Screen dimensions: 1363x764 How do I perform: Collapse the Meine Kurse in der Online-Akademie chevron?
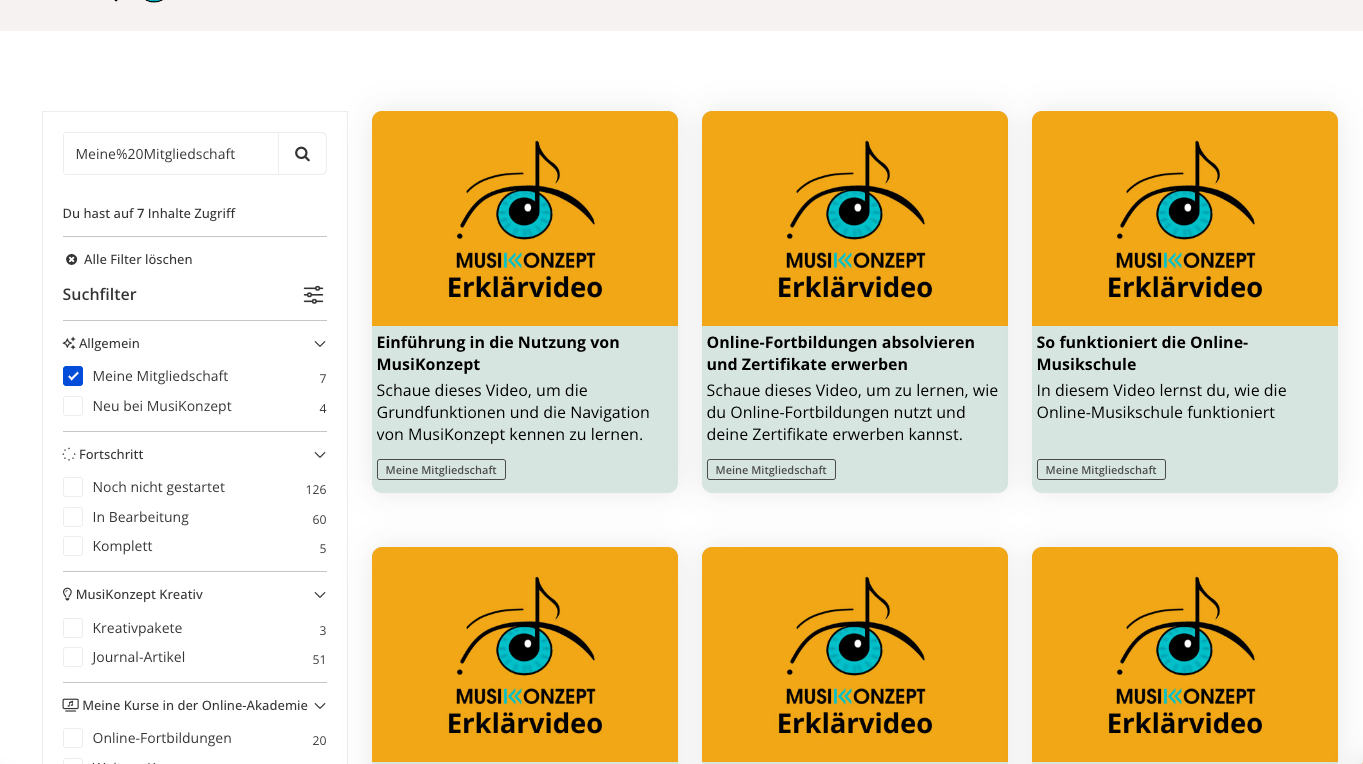pyautogui.click(x=320, y=706)
